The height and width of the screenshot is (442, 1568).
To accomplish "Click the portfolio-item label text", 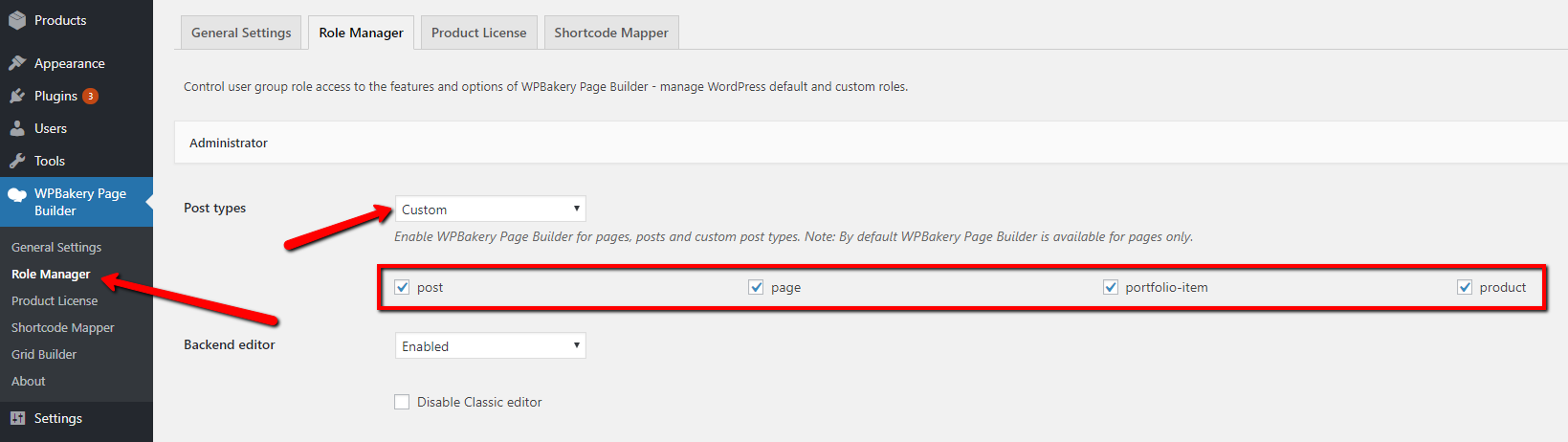I will pos(1166,287).
